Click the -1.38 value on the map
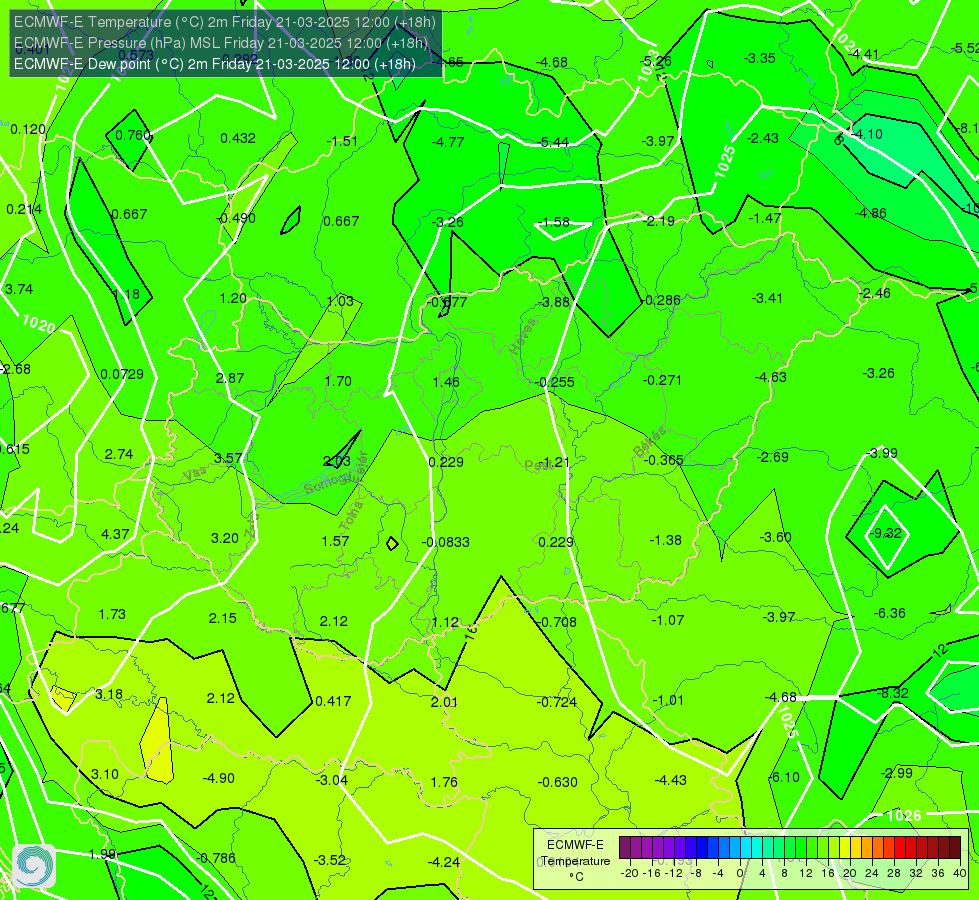This screenshot has height=900, width=979. point(665,540)
